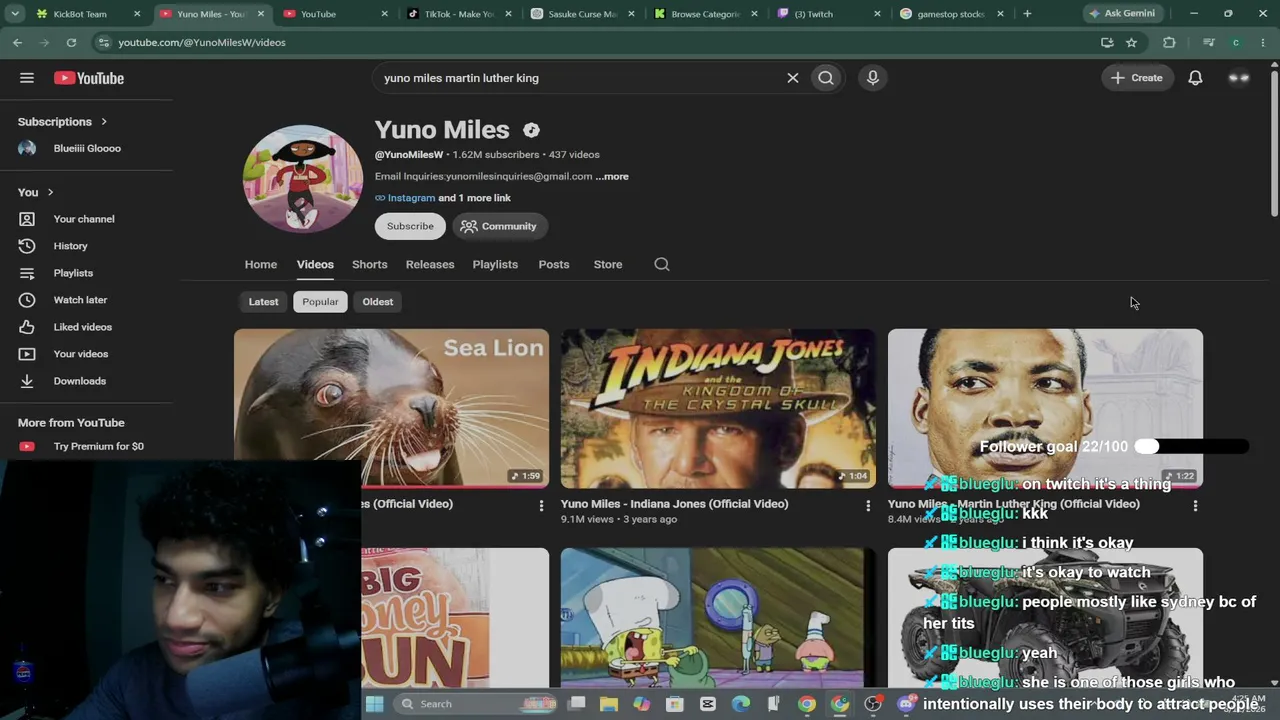Open Microsoft Edge from the taskbar
1280x720 pixels.
click(x=741, y=704)
